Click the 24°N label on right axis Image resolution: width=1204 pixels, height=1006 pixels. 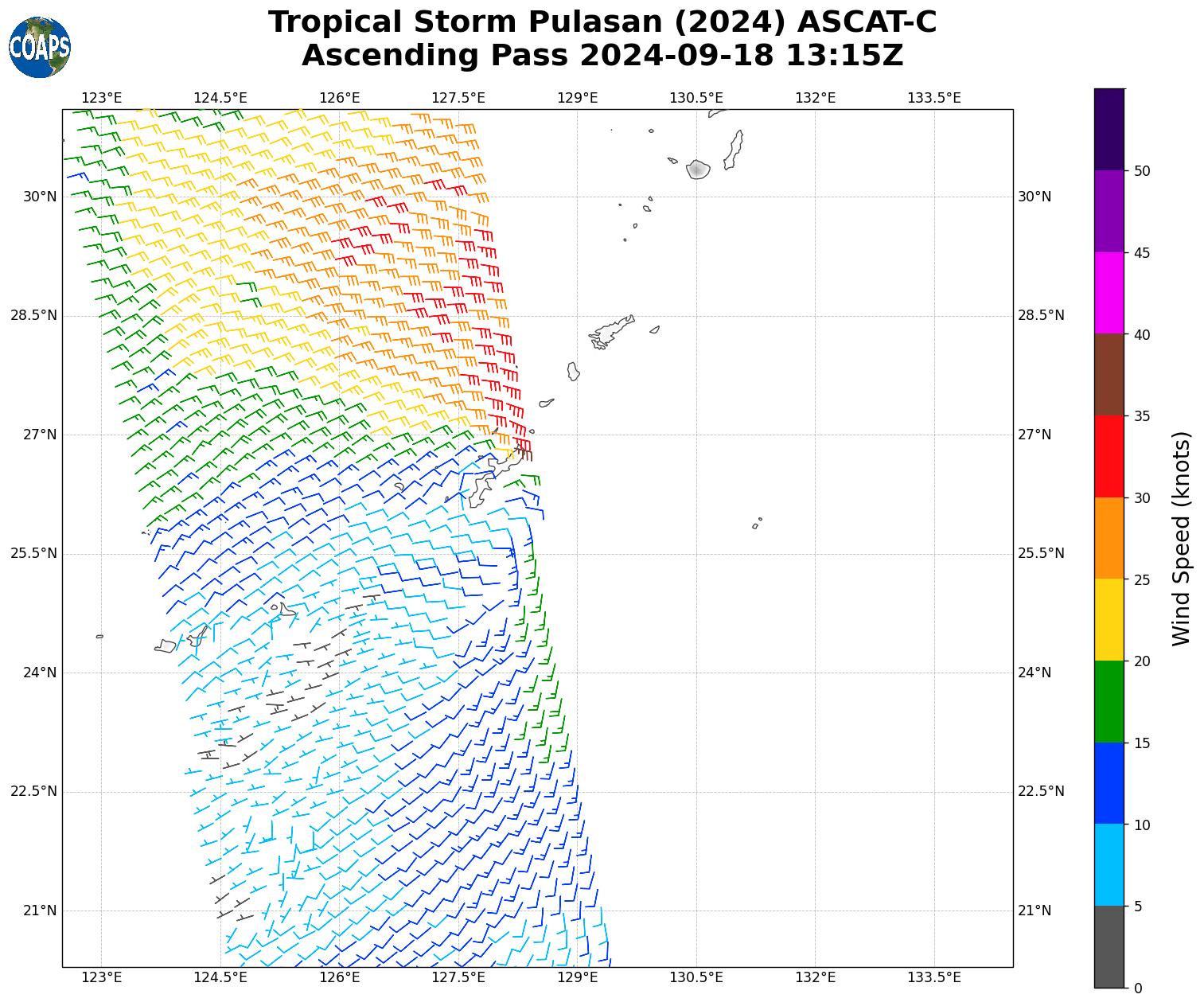point(1034,673)
